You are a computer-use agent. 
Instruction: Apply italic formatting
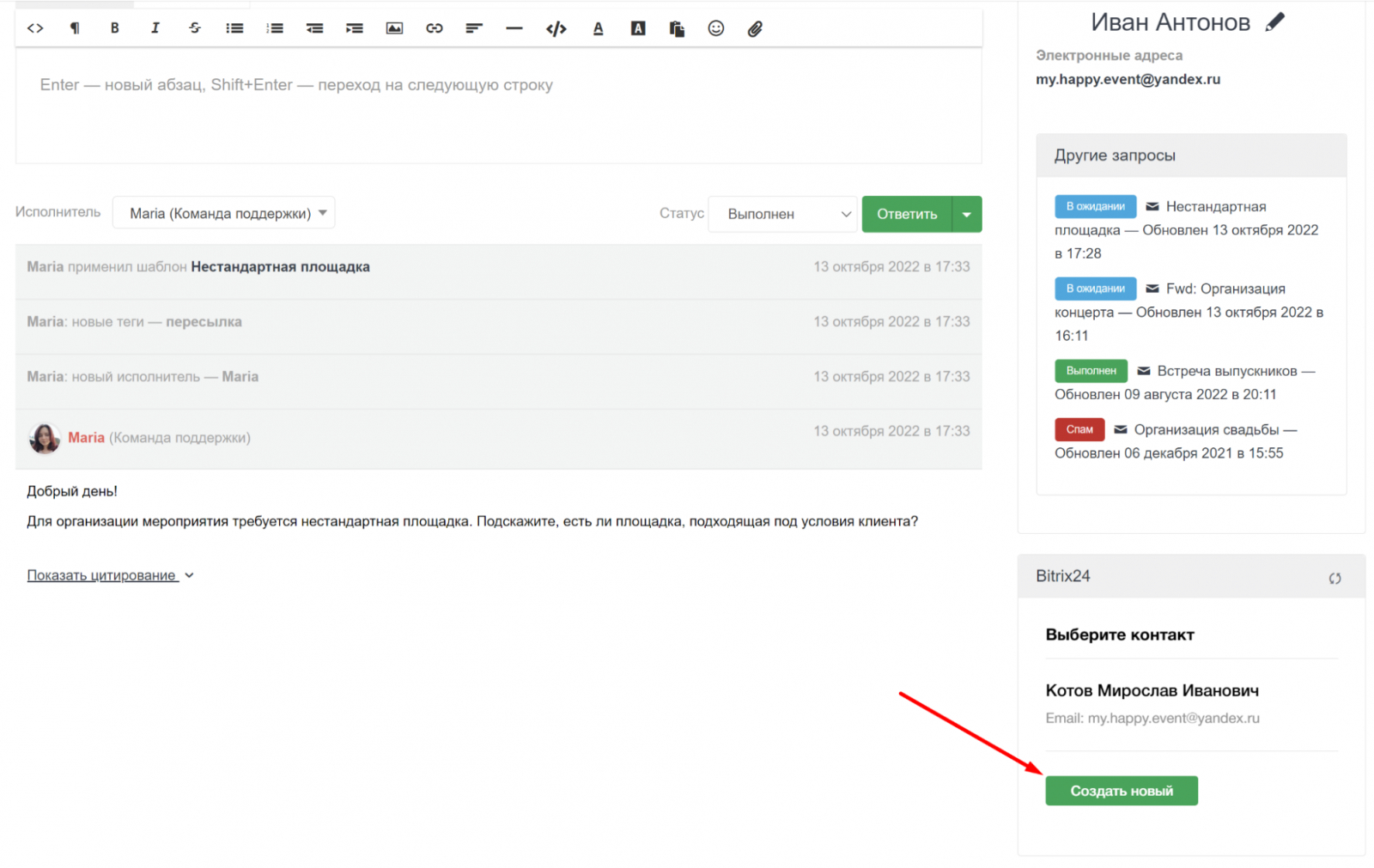coord(155,28)
